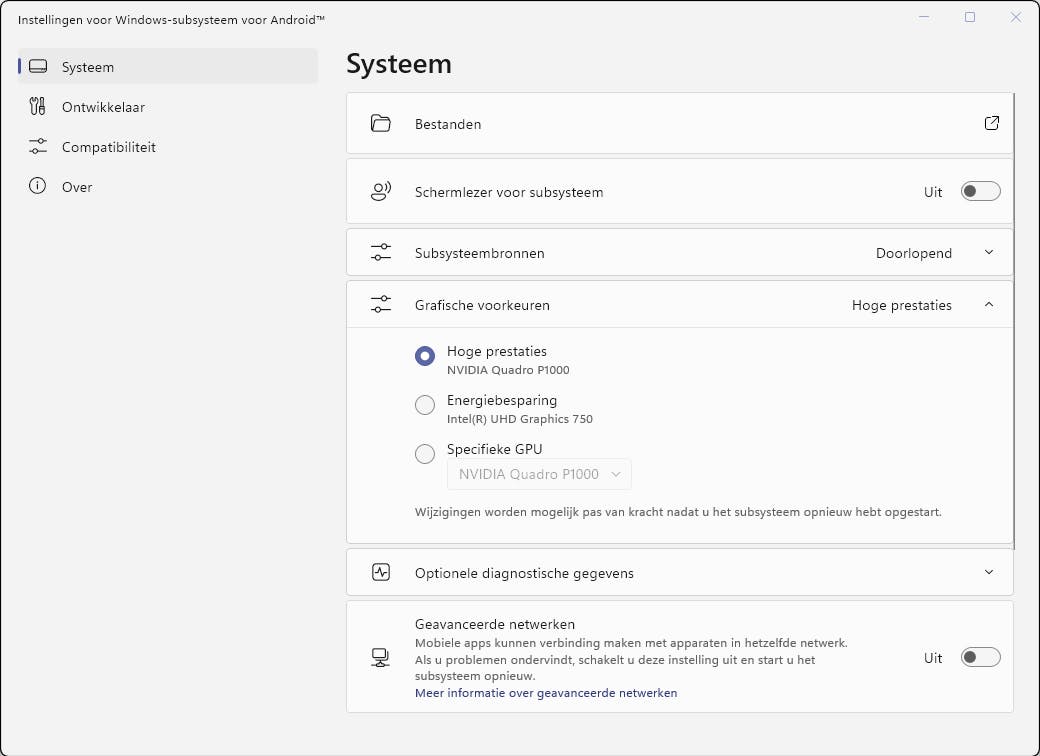Click the Optionele diagnostische gegevens pulse icon
Viewport: 1040px width, 756px height.
(380, 573)
